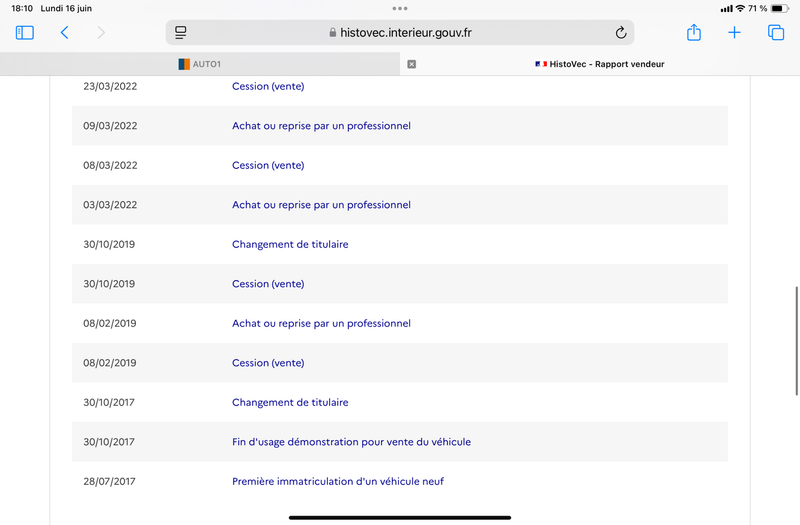800x525 pixels.
Task: Click the date 23/03/2022
Action: pos(110,86)
